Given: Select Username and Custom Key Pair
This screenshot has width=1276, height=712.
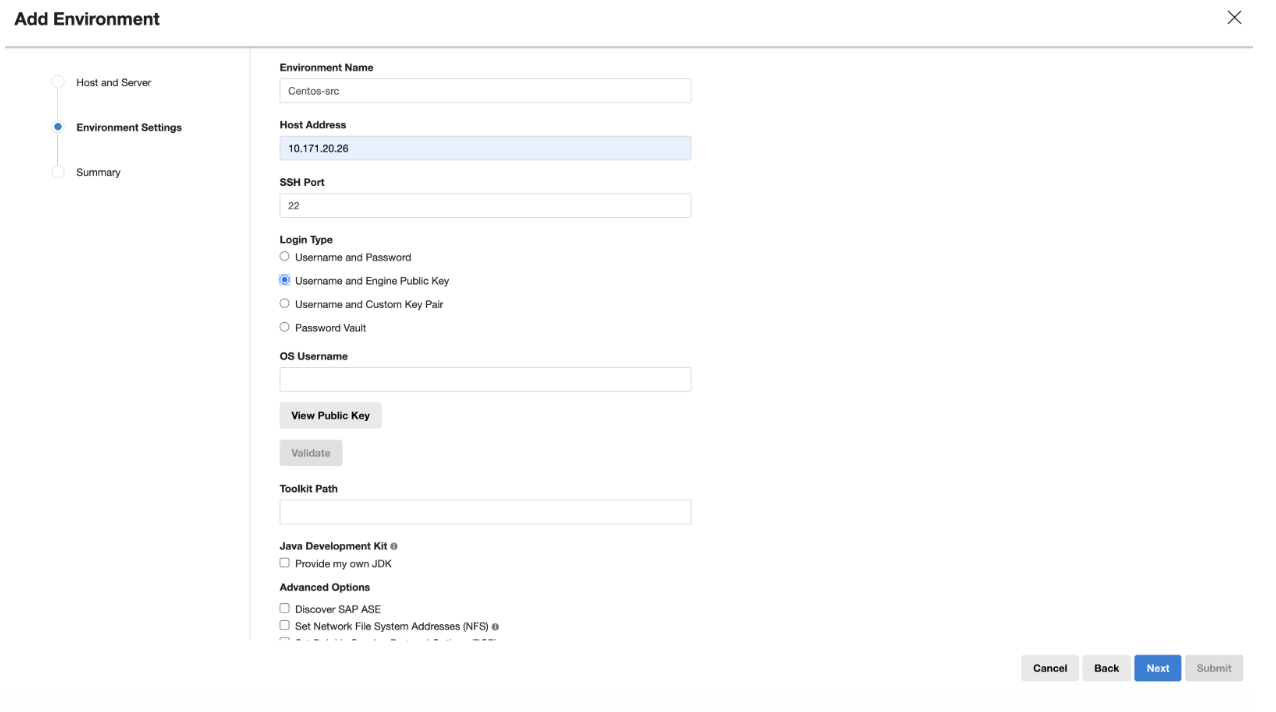Looking at the screenshot, I should (285, 304).
